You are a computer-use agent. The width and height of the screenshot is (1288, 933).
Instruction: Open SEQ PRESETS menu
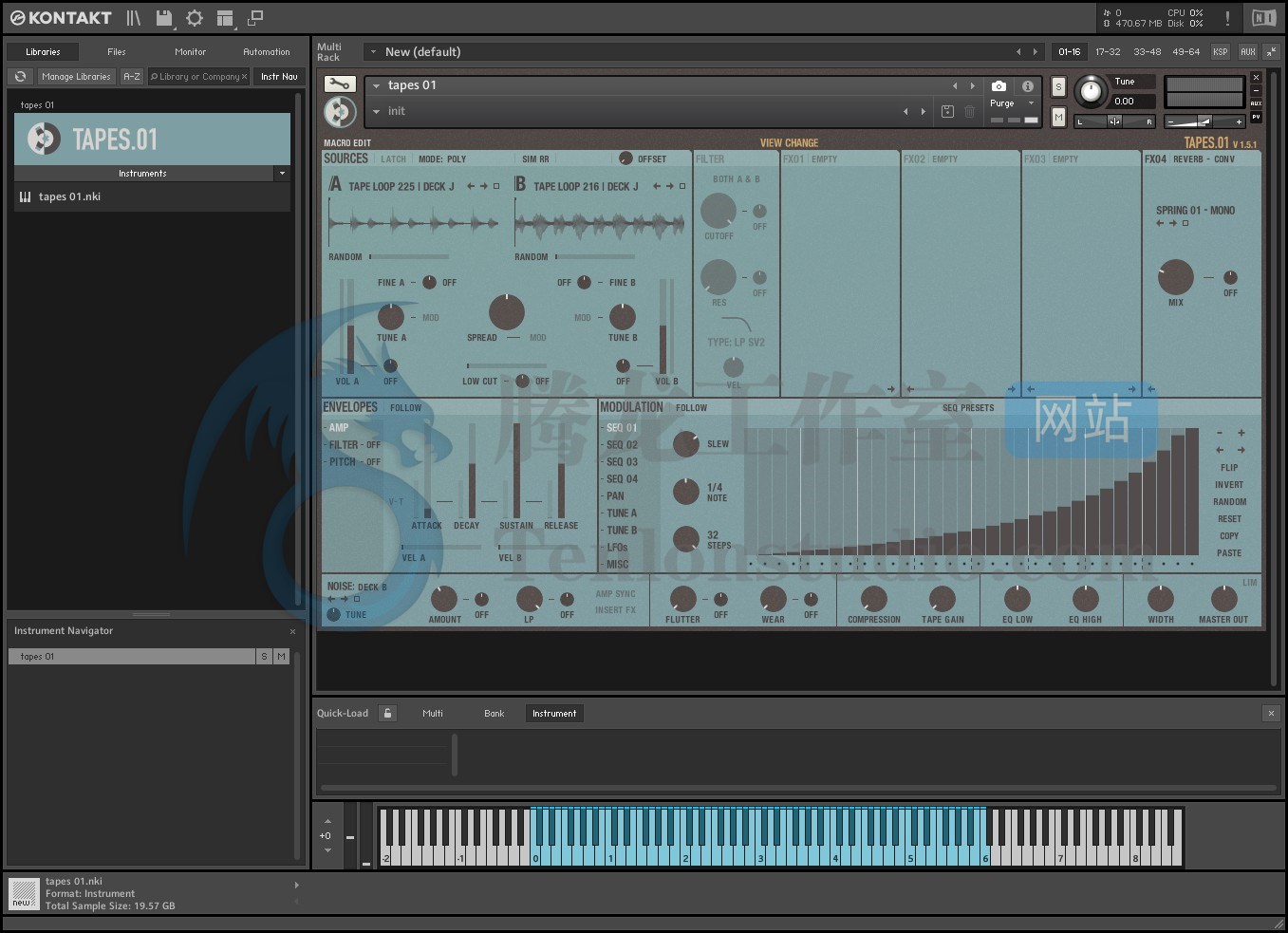[x=968, y=408]
